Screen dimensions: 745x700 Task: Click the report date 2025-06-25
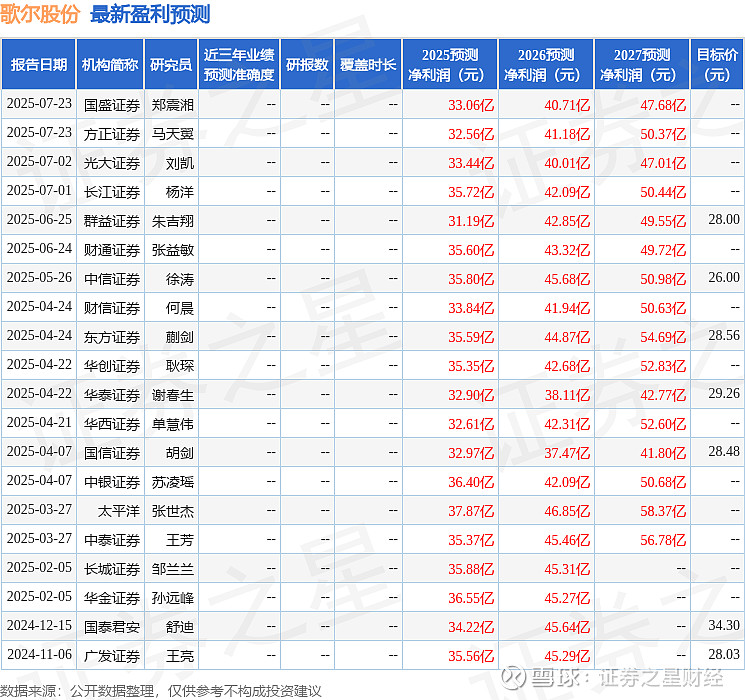pyautogui.click(x=39, y=219)
